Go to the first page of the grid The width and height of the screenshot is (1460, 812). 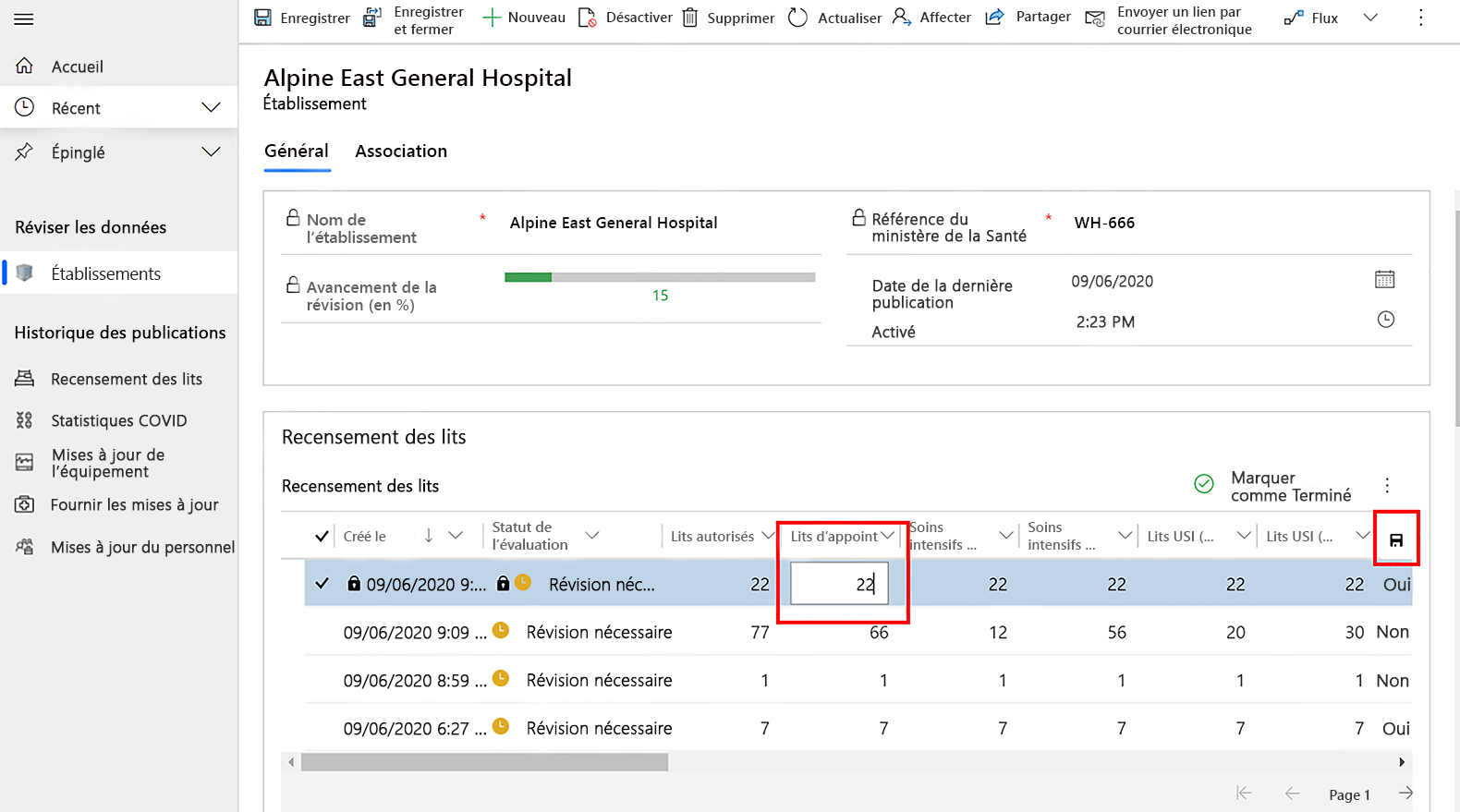tap(1244, 794)
